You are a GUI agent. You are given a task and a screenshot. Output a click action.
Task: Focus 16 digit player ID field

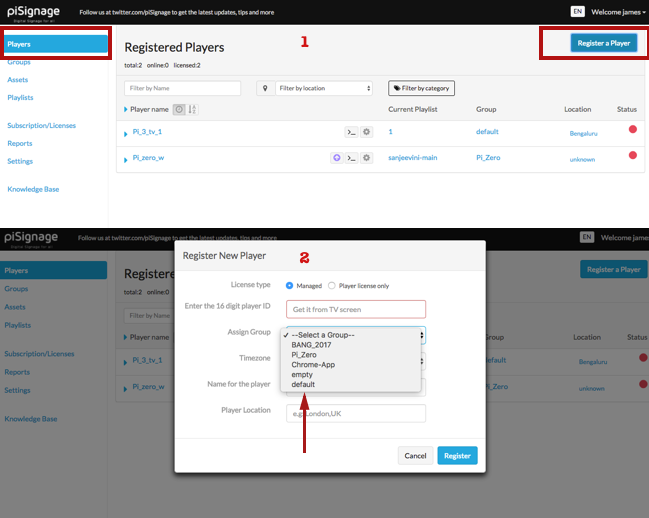click(x=356, y=309)
